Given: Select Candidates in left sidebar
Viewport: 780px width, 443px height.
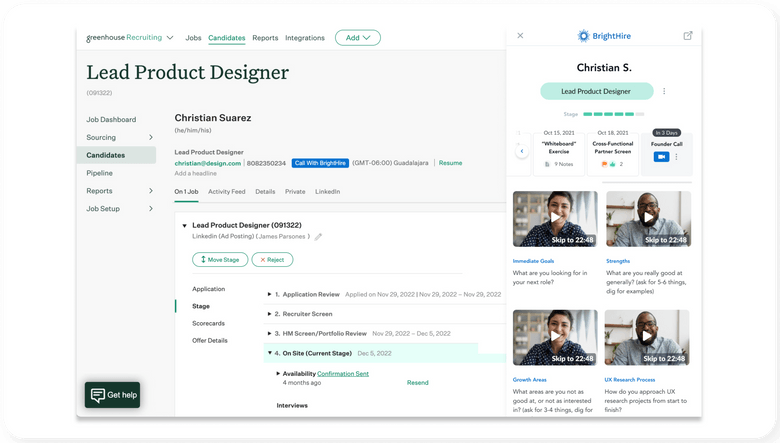Looking at the screenshot, I should point(116,155).
